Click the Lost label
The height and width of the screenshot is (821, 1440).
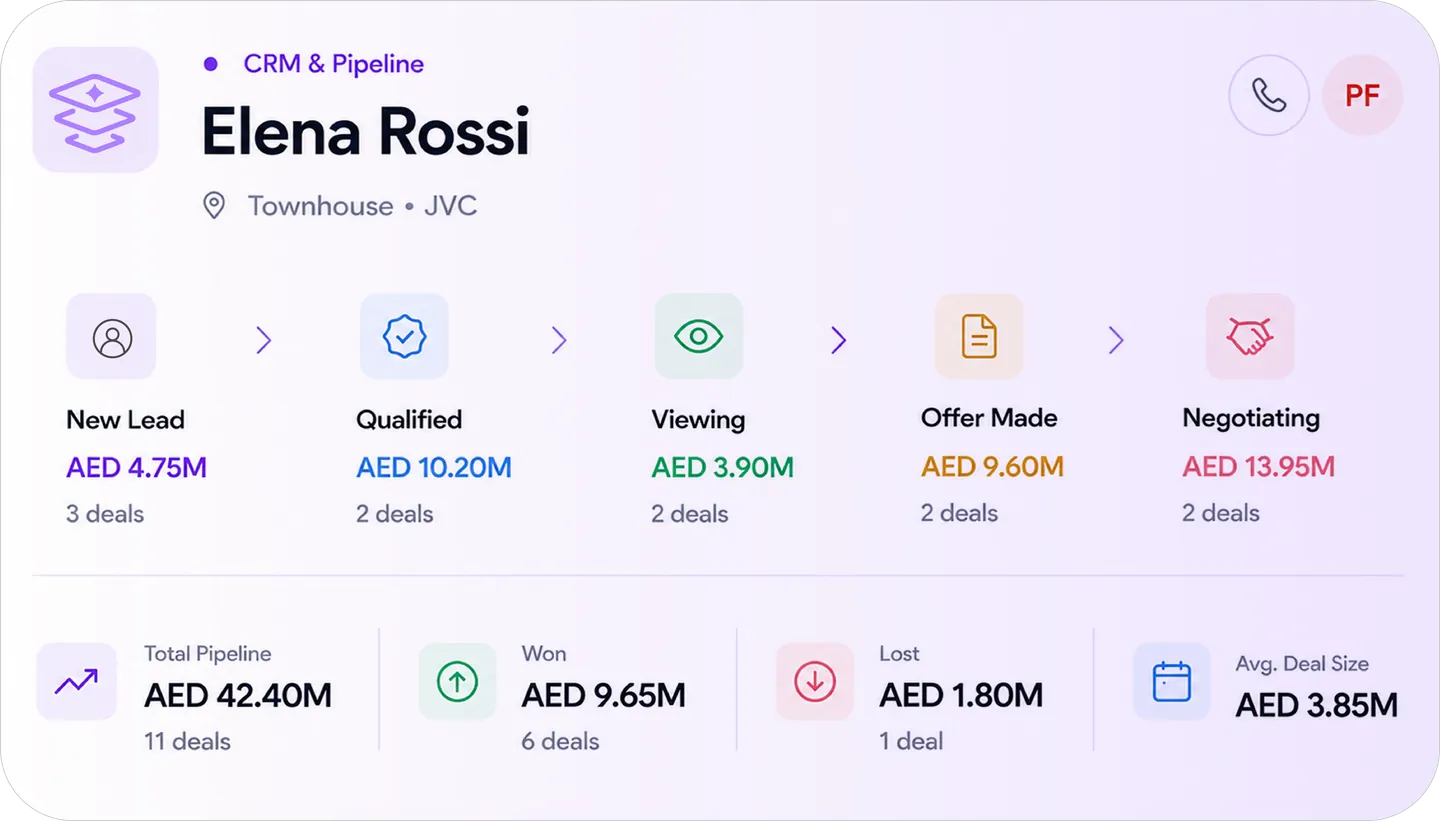pyautogui.click(x=899, y=654)
